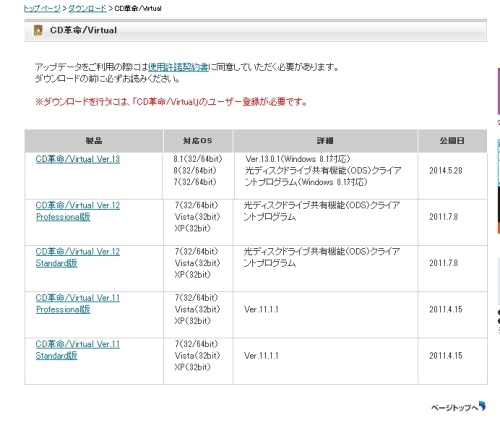Click the CD革命/Virtual section heading text

pos(83,30)
